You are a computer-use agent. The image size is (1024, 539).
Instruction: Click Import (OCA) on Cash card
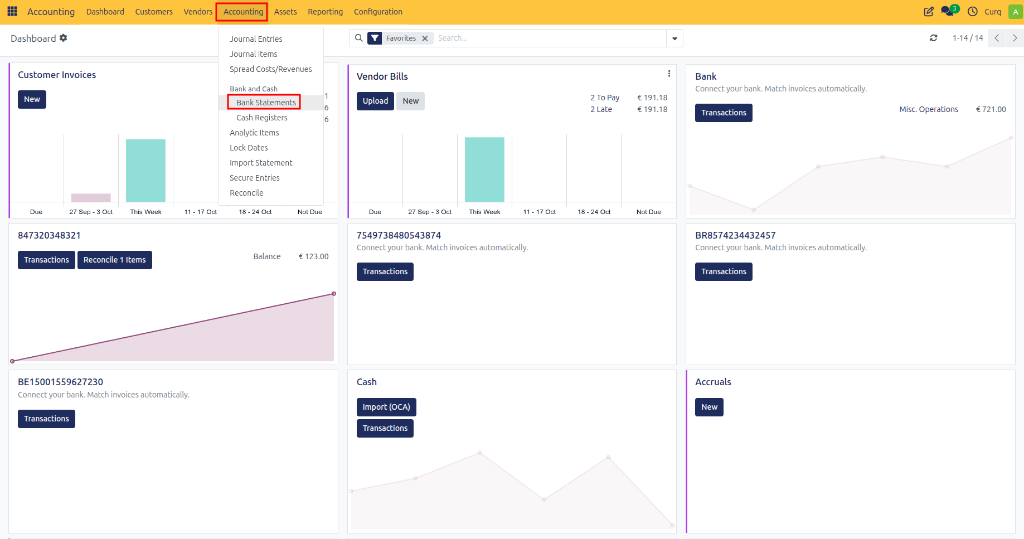387,407
